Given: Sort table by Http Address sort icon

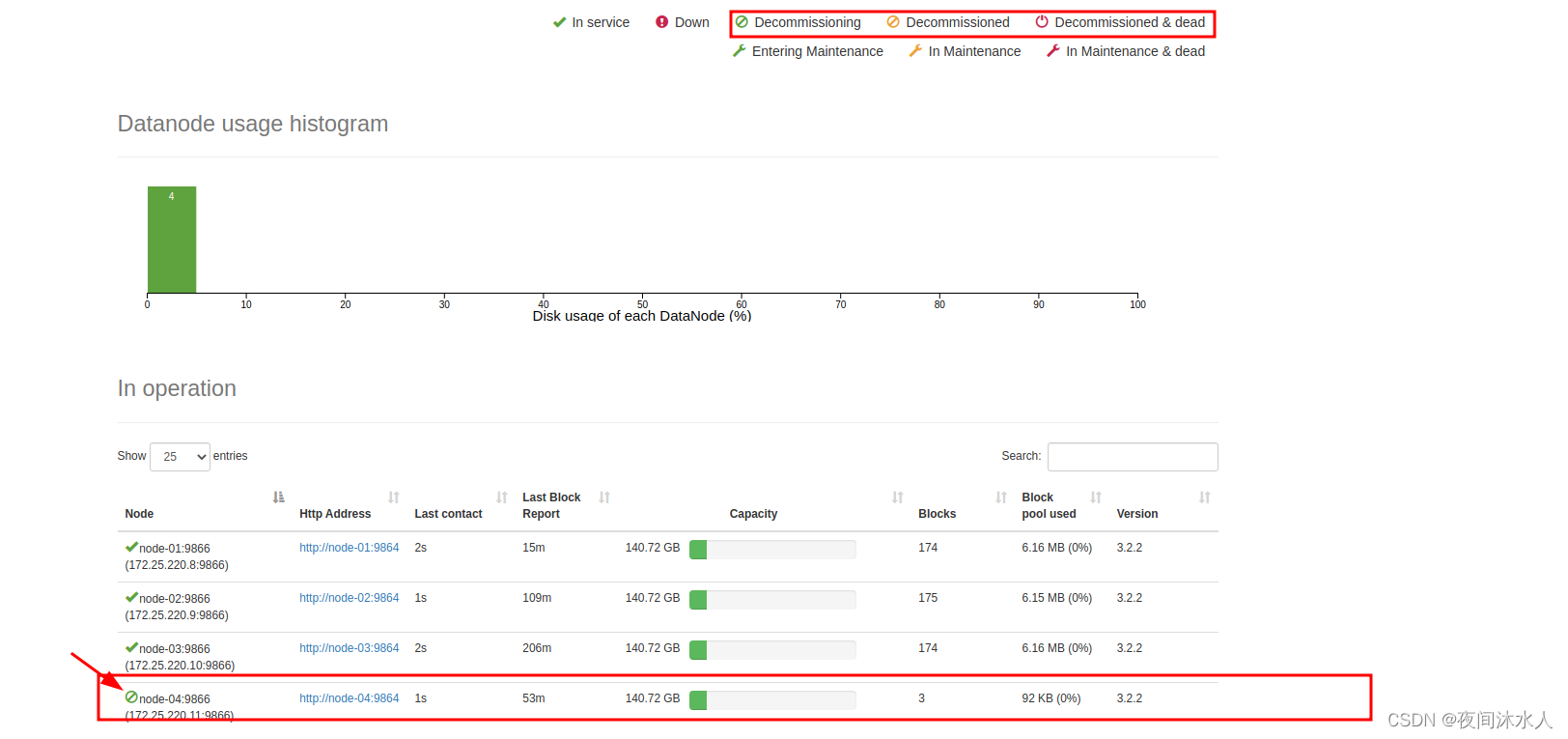Looking at the screenshot, I should pyautogui.click(x=394, y=497).
